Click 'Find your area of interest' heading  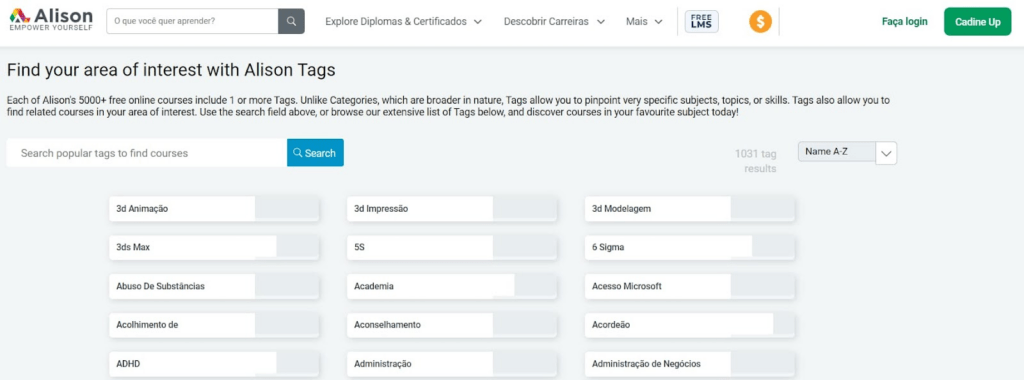click(171, 70)
